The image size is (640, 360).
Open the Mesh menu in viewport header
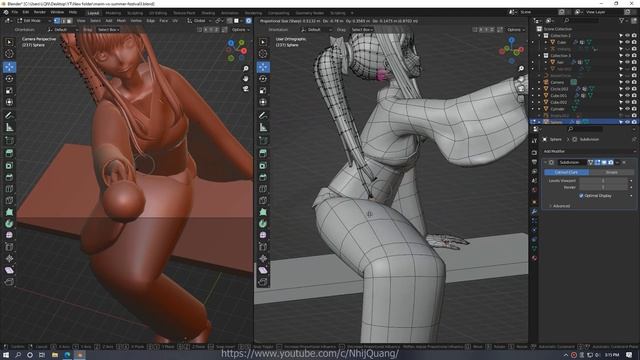tap(121, 20)
